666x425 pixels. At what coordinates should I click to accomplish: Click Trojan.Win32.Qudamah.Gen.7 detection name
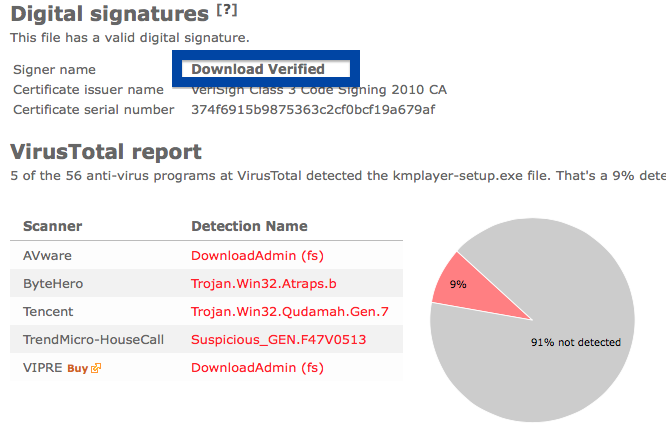pos(290,312)
